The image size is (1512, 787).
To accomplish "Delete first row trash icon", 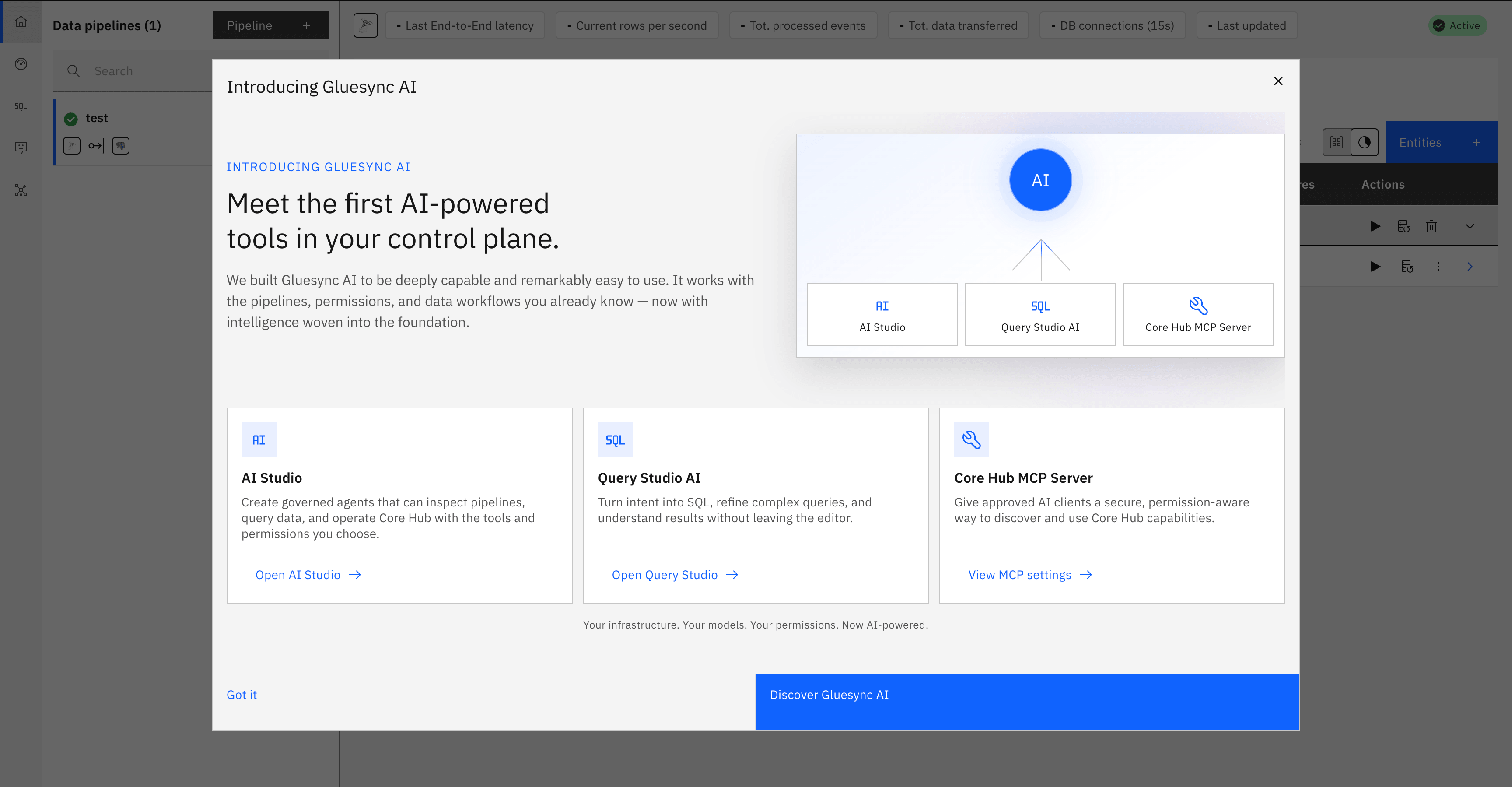I will pos(1431,226).
